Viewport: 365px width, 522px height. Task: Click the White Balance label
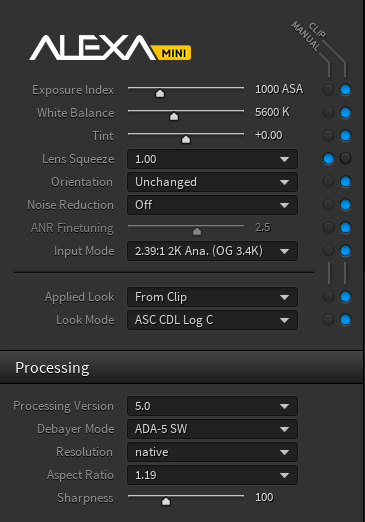(75, 113)
